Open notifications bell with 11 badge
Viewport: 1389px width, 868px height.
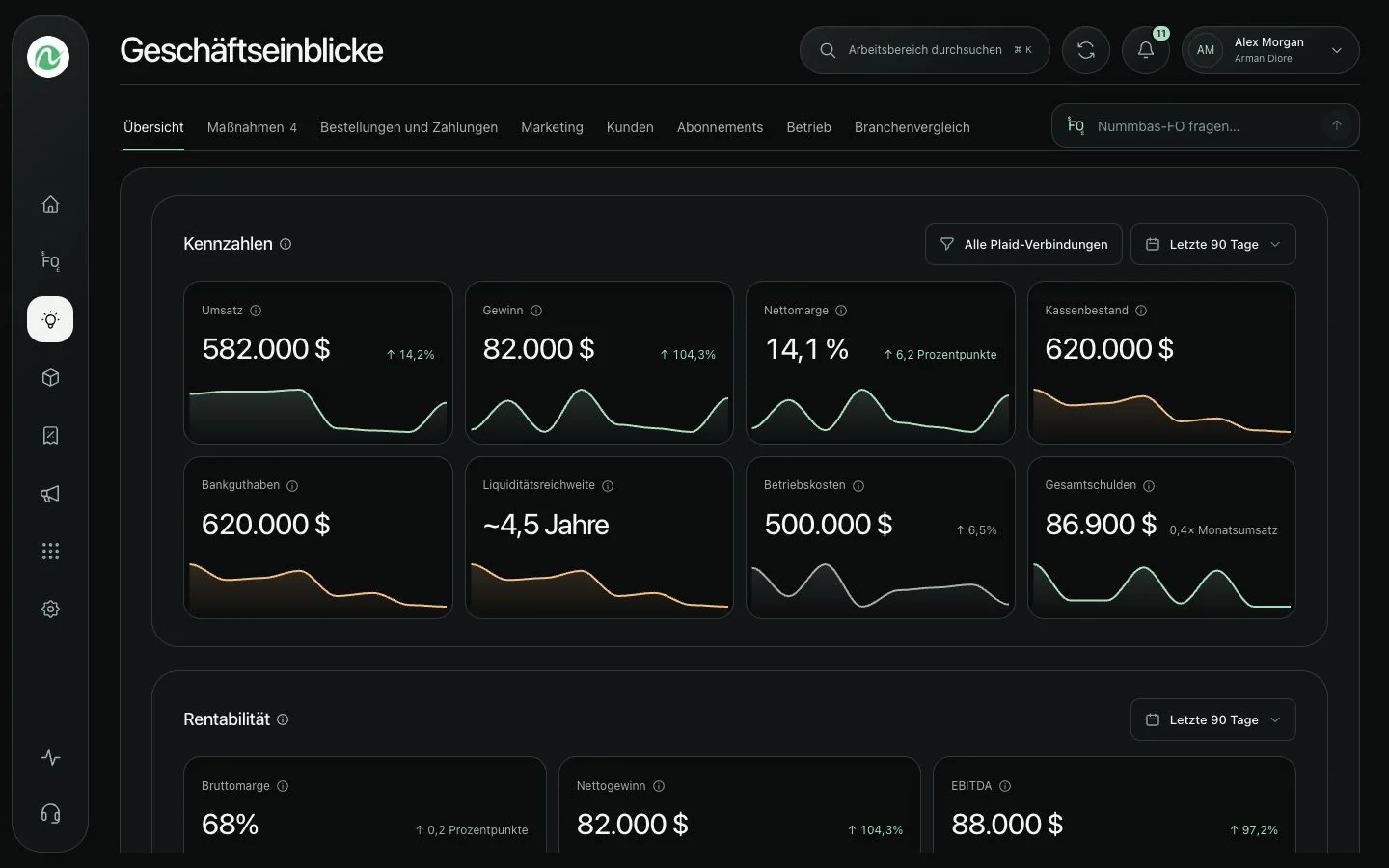click(1146, 50)
